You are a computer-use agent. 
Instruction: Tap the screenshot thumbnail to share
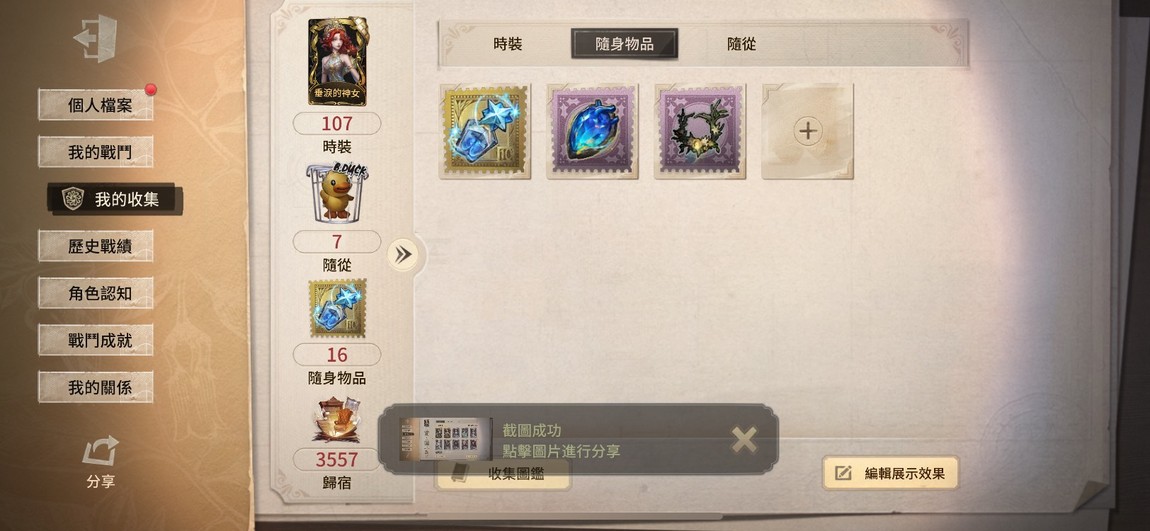[445, 439]
